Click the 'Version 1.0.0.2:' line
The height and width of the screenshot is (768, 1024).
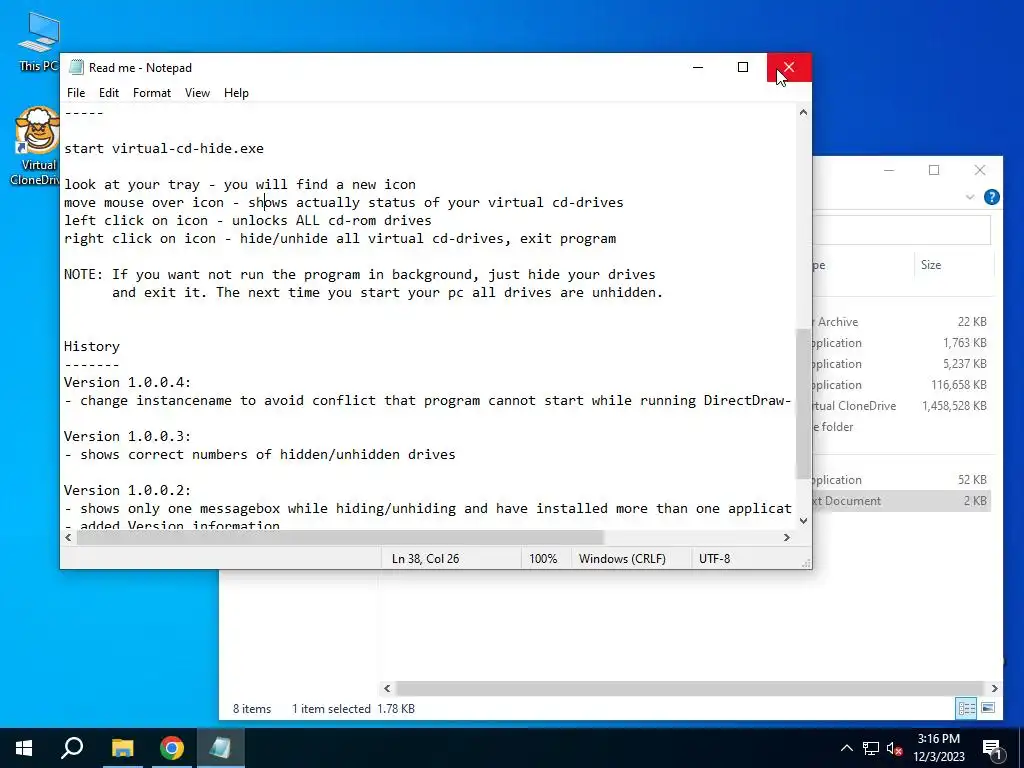point(127,490)
